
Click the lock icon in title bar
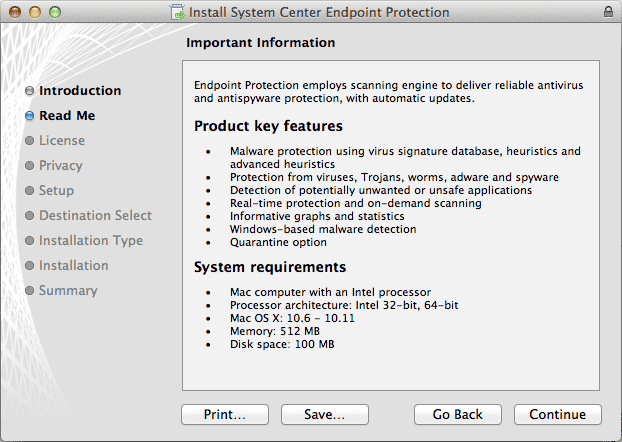pyautogui.click(x=608, y=12)
